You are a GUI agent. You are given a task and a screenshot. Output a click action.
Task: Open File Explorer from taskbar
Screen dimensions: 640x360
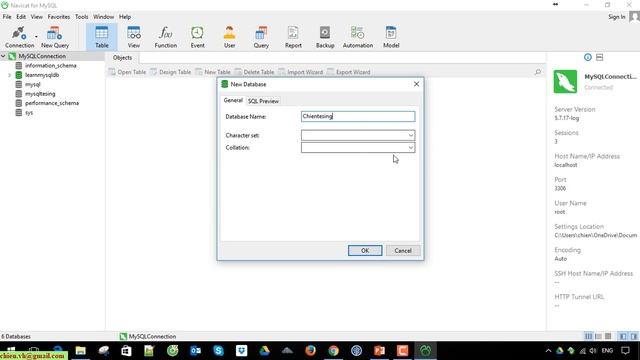[x=80, y=351]
